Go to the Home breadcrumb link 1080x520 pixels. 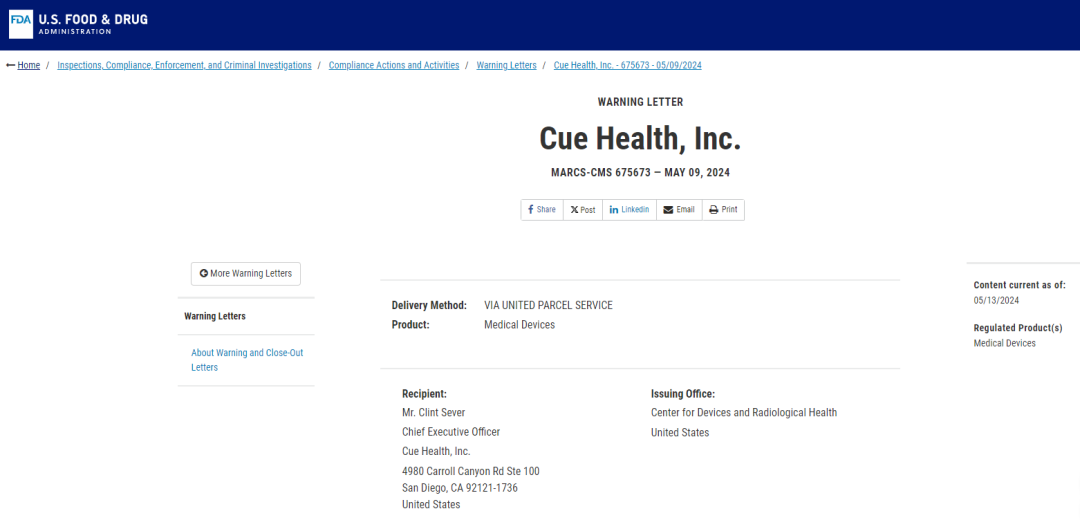coord(29,65)
